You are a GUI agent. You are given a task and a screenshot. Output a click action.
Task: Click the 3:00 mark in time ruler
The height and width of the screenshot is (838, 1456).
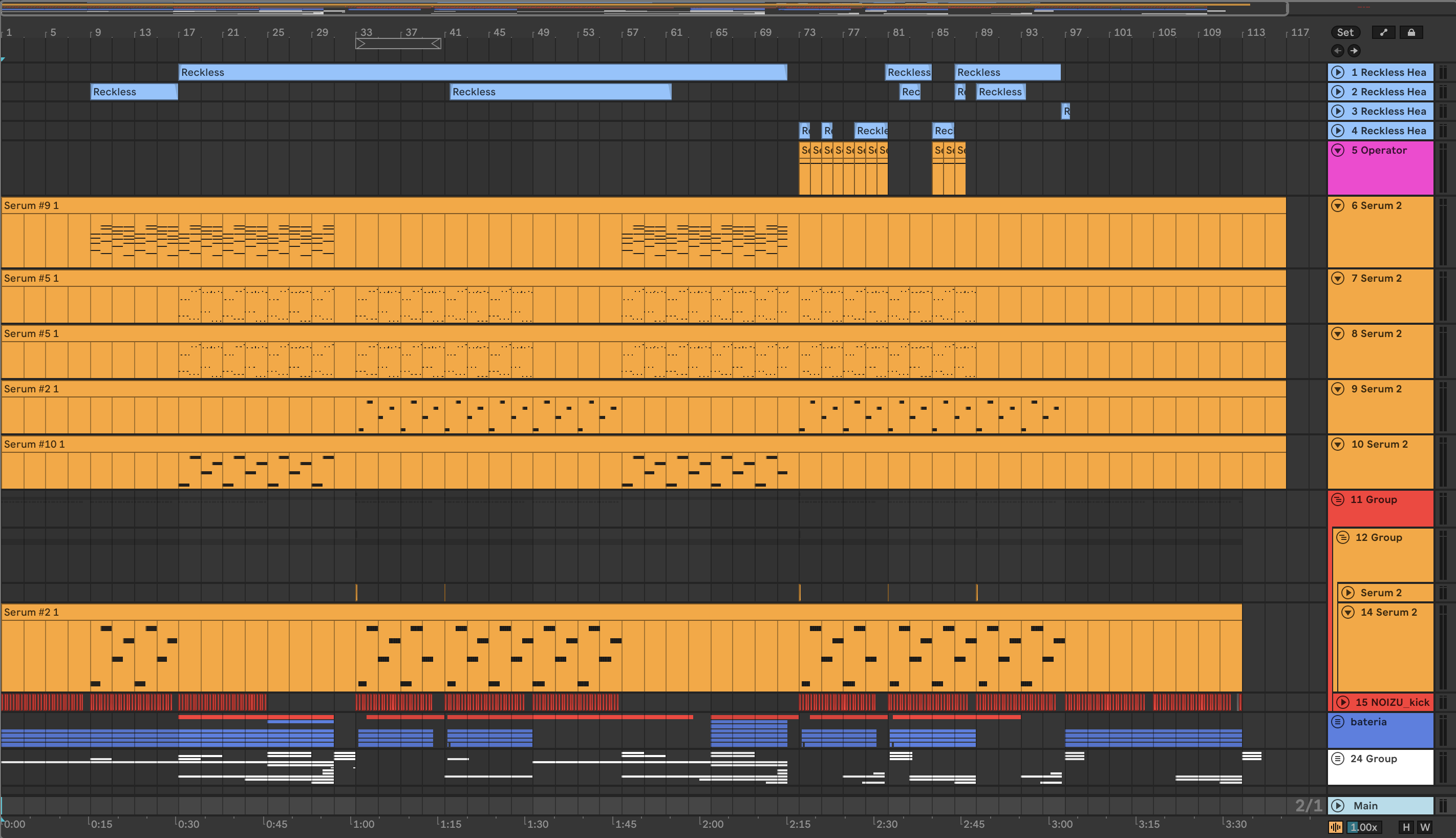(x=1061, y=824)
